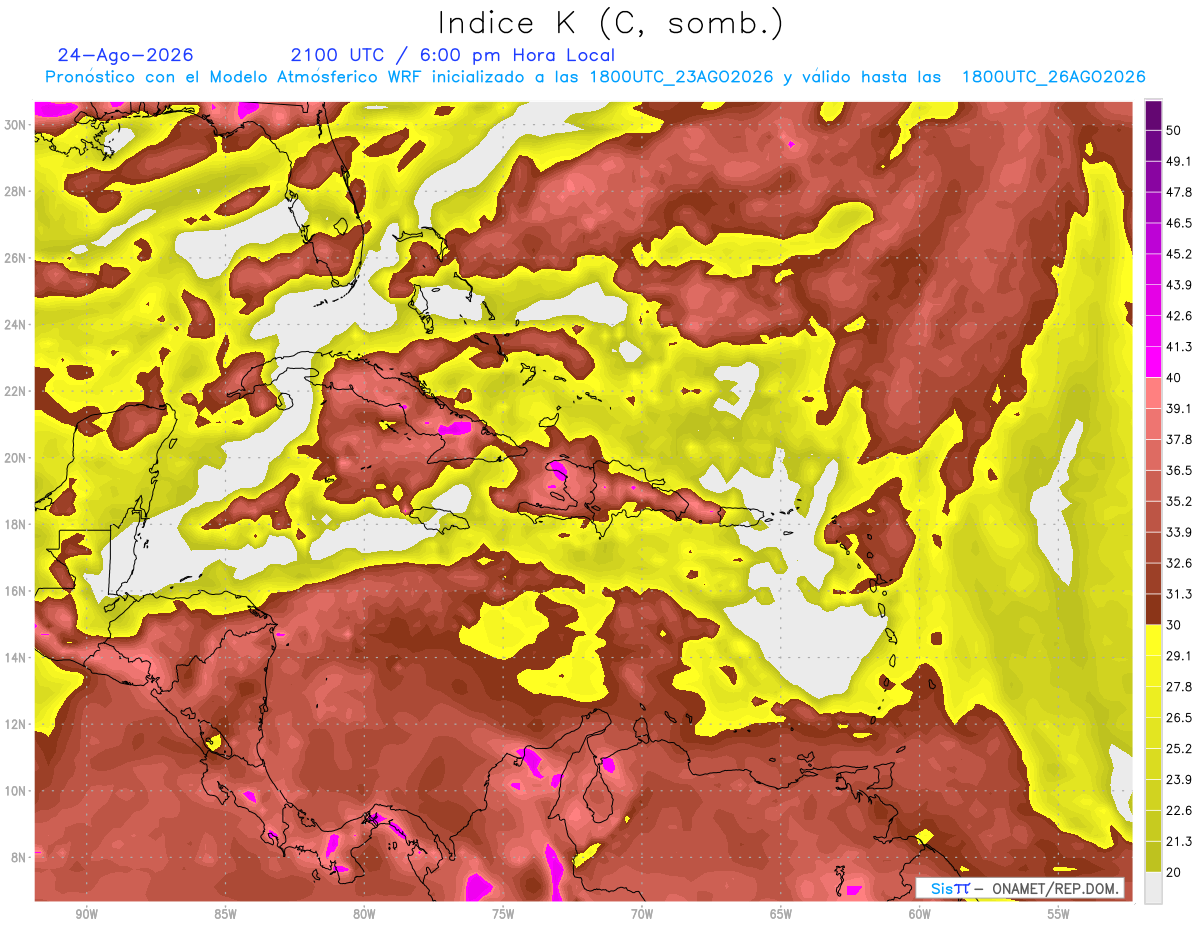This screenshot has height=927, width=1200.
Task: Pick the bright yellow swatch between 29.1 and 30
Action: pos(1153,640)
